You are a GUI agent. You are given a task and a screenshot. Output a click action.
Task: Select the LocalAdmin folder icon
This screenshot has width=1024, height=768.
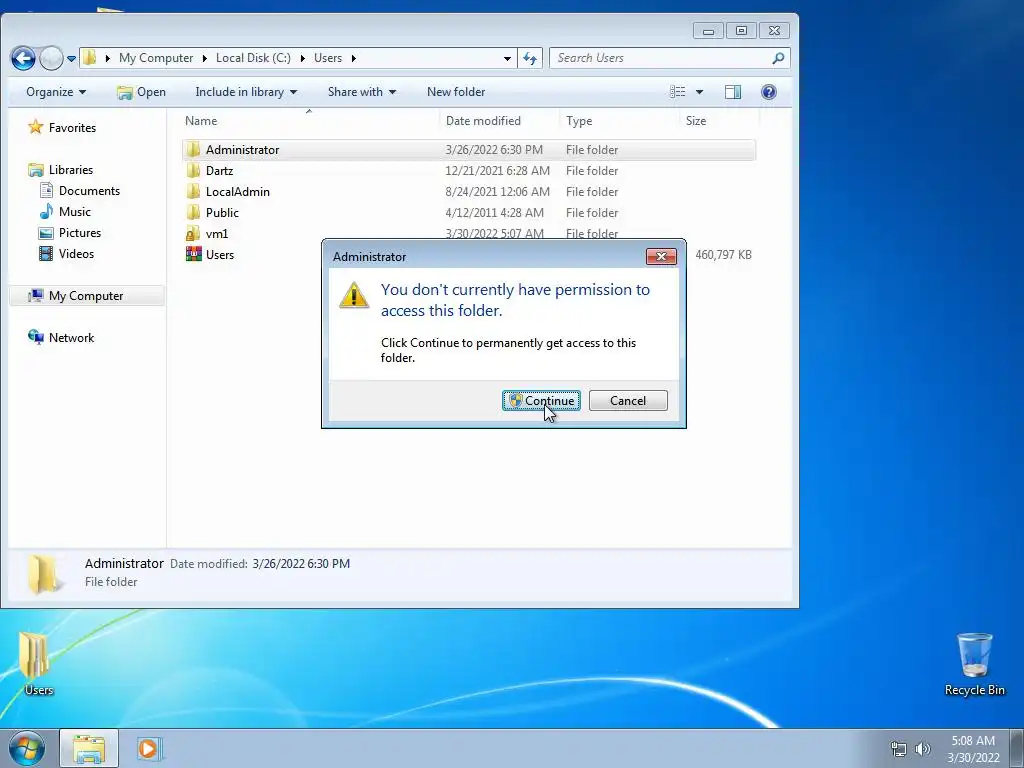(193, 191)
